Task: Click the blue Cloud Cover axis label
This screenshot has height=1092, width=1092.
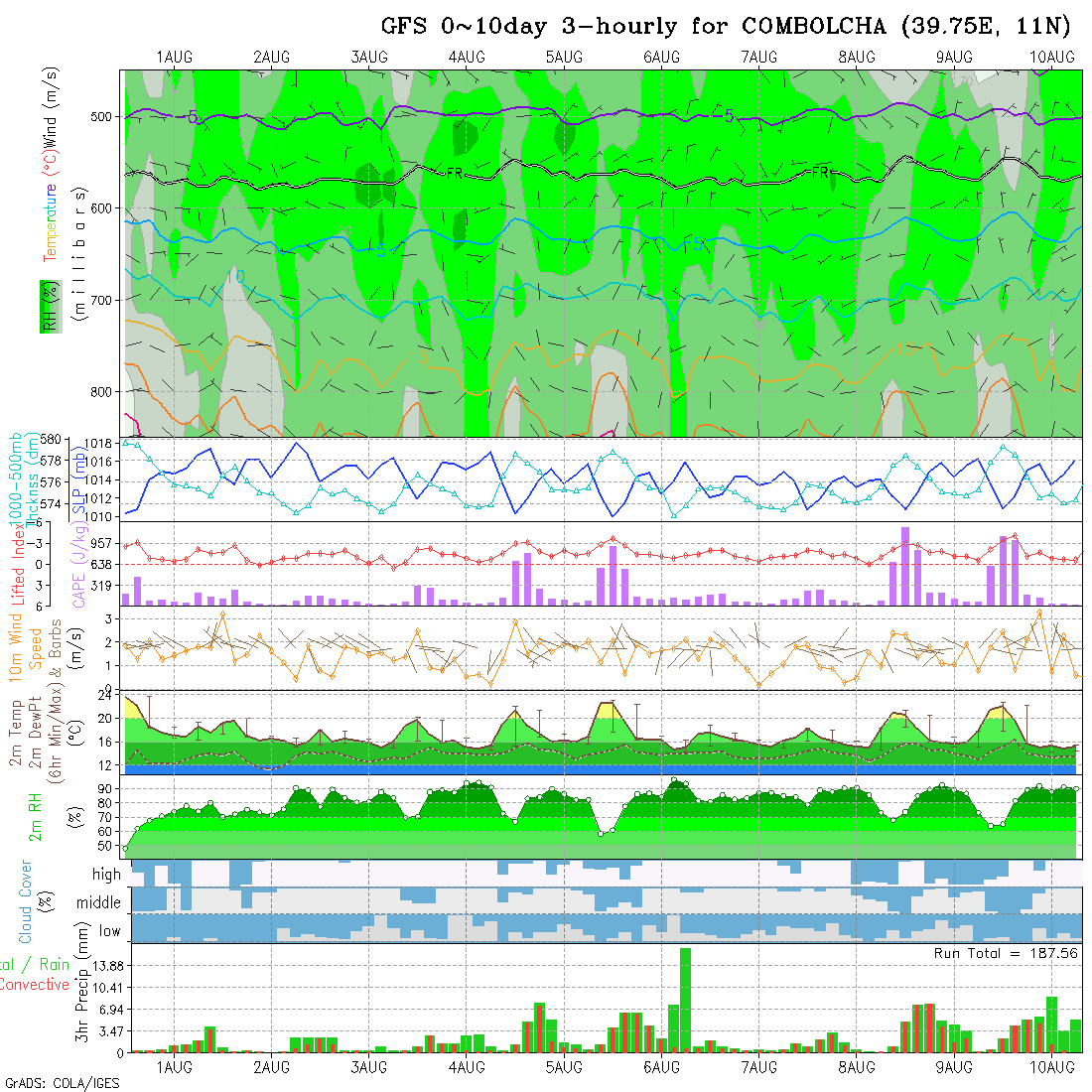Action: pos(26,901)
